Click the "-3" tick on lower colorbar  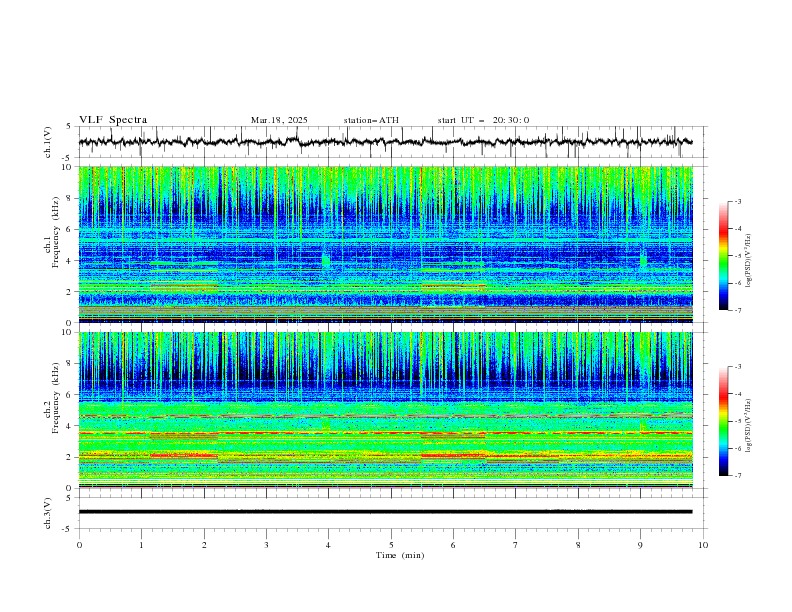pyautogui.click(x=738, y=367)
